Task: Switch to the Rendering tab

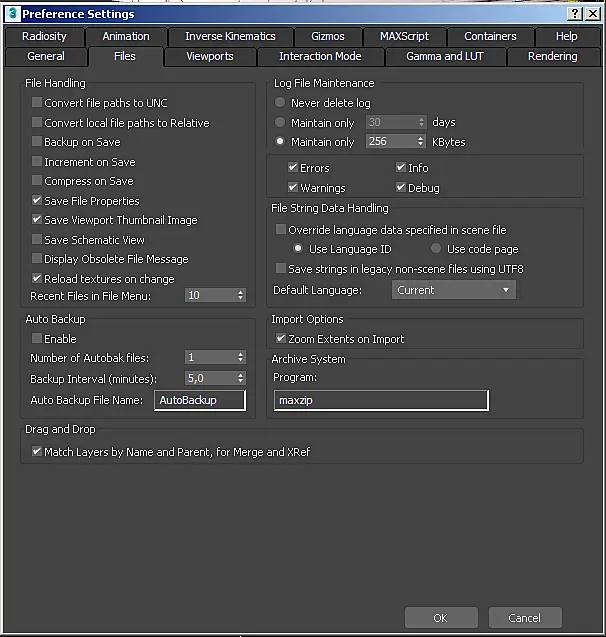Action: click(x=553, y=56)
